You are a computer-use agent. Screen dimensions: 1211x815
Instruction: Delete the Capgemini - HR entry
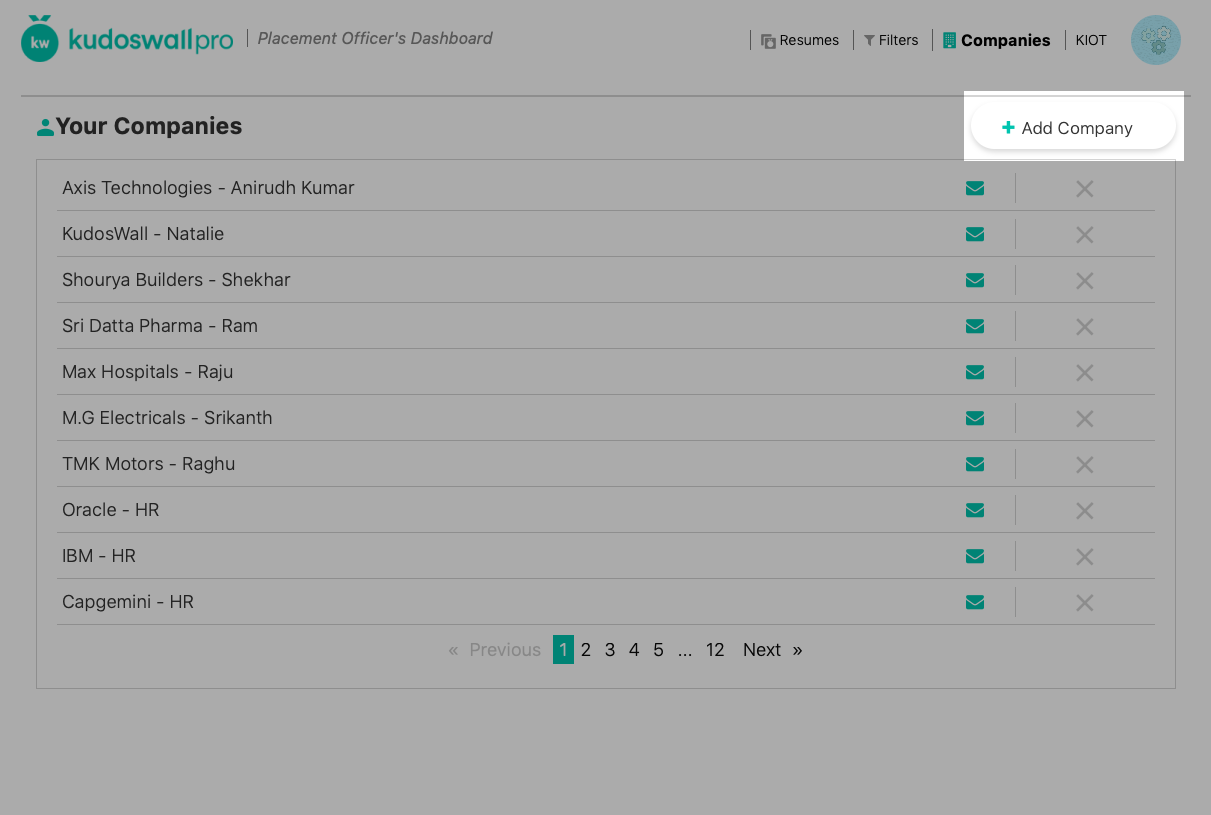(1084, 602)
